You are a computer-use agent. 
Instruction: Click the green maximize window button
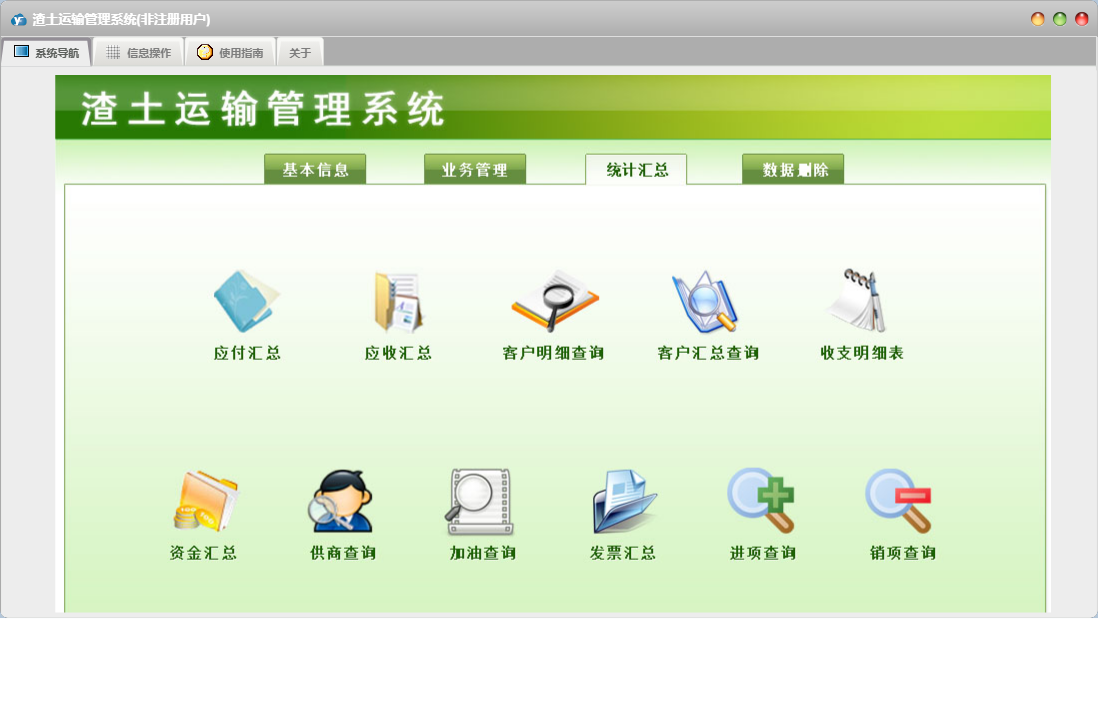click(1059, 19)
